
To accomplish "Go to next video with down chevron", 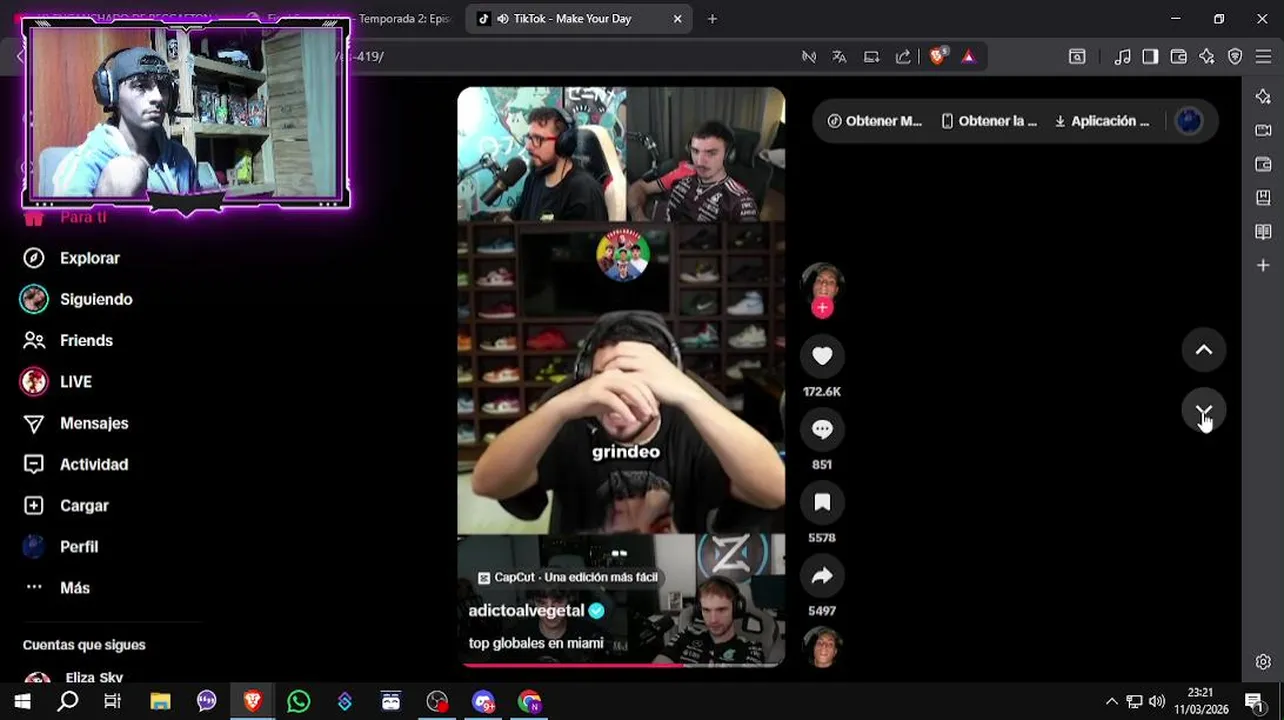I will (1204, 411).
